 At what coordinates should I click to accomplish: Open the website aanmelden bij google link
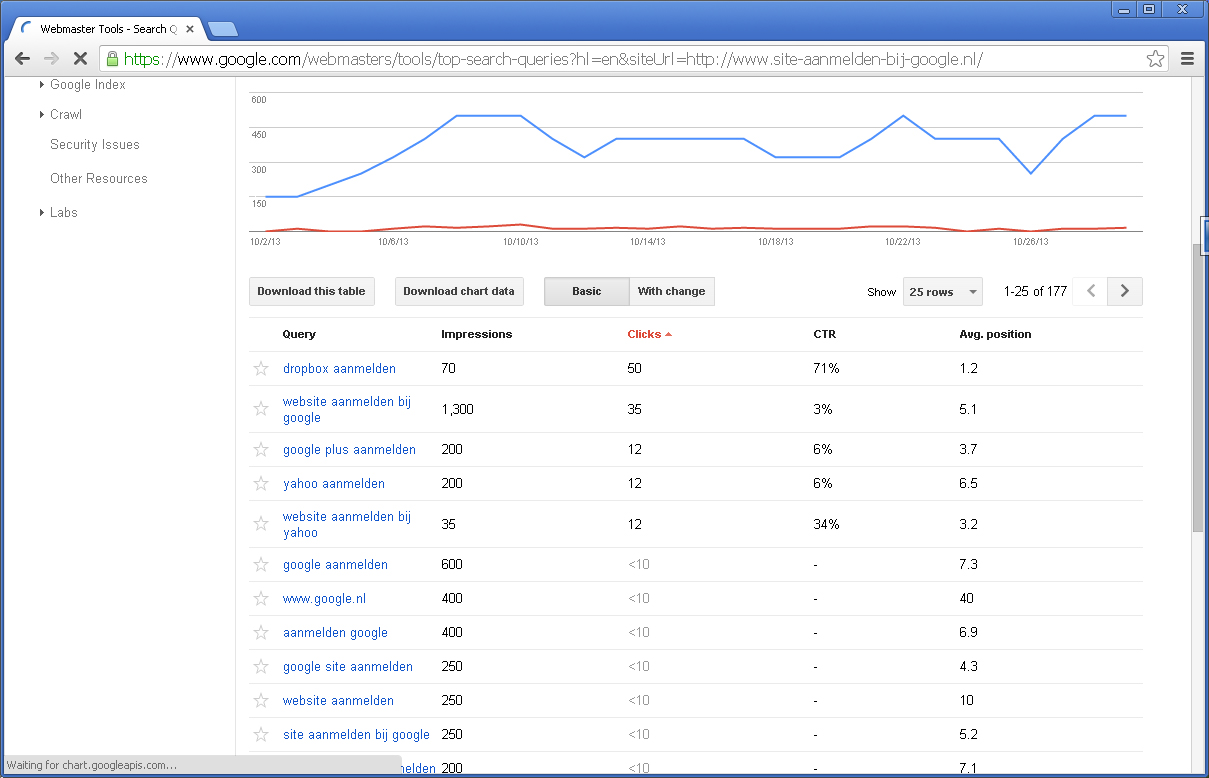tap(347, 410)
